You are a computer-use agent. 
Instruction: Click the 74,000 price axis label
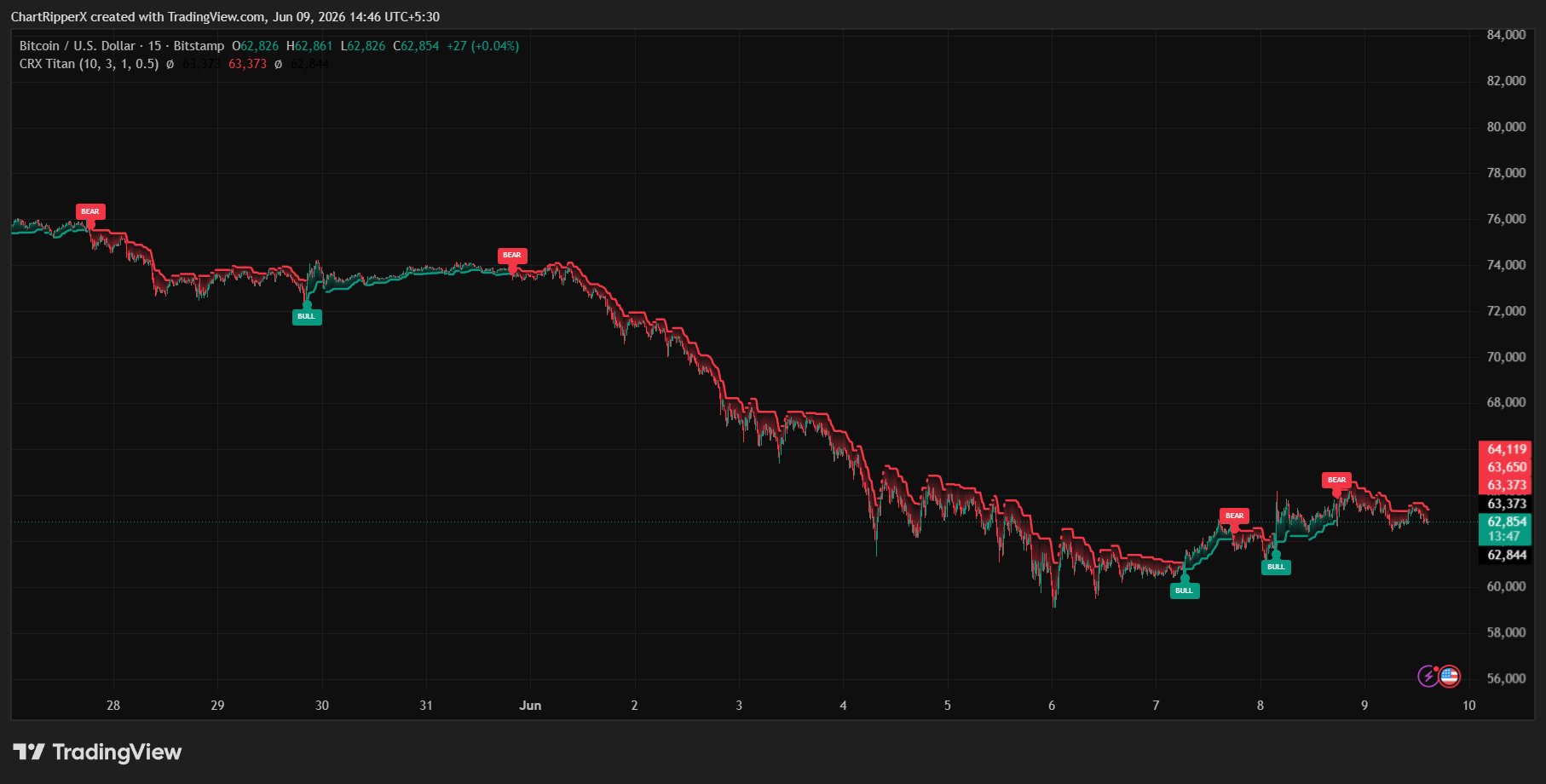1506,265
